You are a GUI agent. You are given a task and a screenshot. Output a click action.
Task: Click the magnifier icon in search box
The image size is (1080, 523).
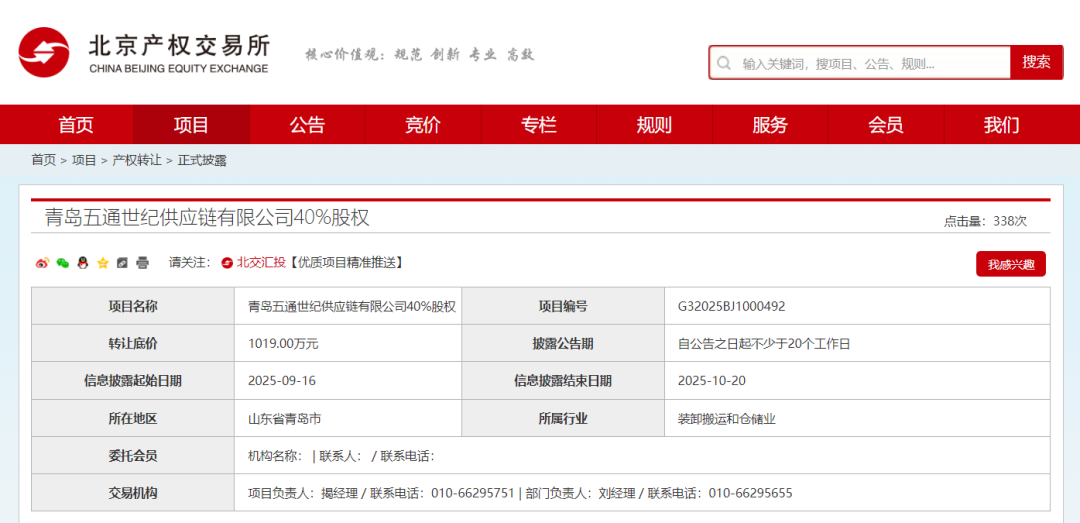coord(724,63)
